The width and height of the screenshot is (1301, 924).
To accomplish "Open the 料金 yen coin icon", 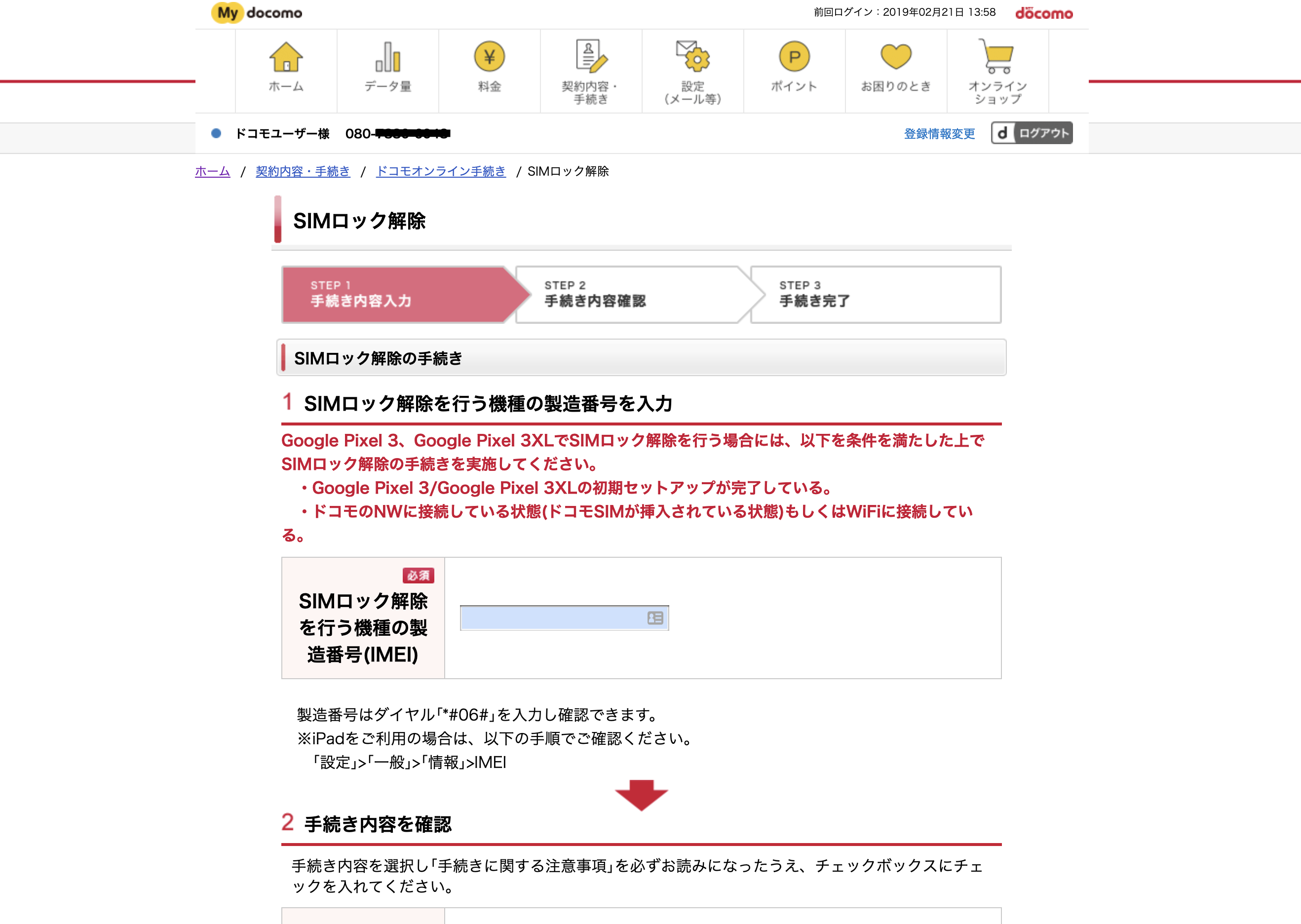I will coord(489,56).
